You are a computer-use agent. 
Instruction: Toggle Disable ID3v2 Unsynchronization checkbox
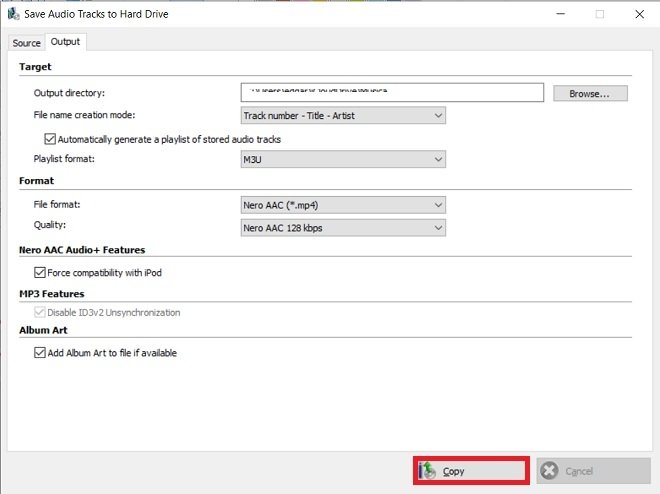pyautogui.click(x=40, y=312)
